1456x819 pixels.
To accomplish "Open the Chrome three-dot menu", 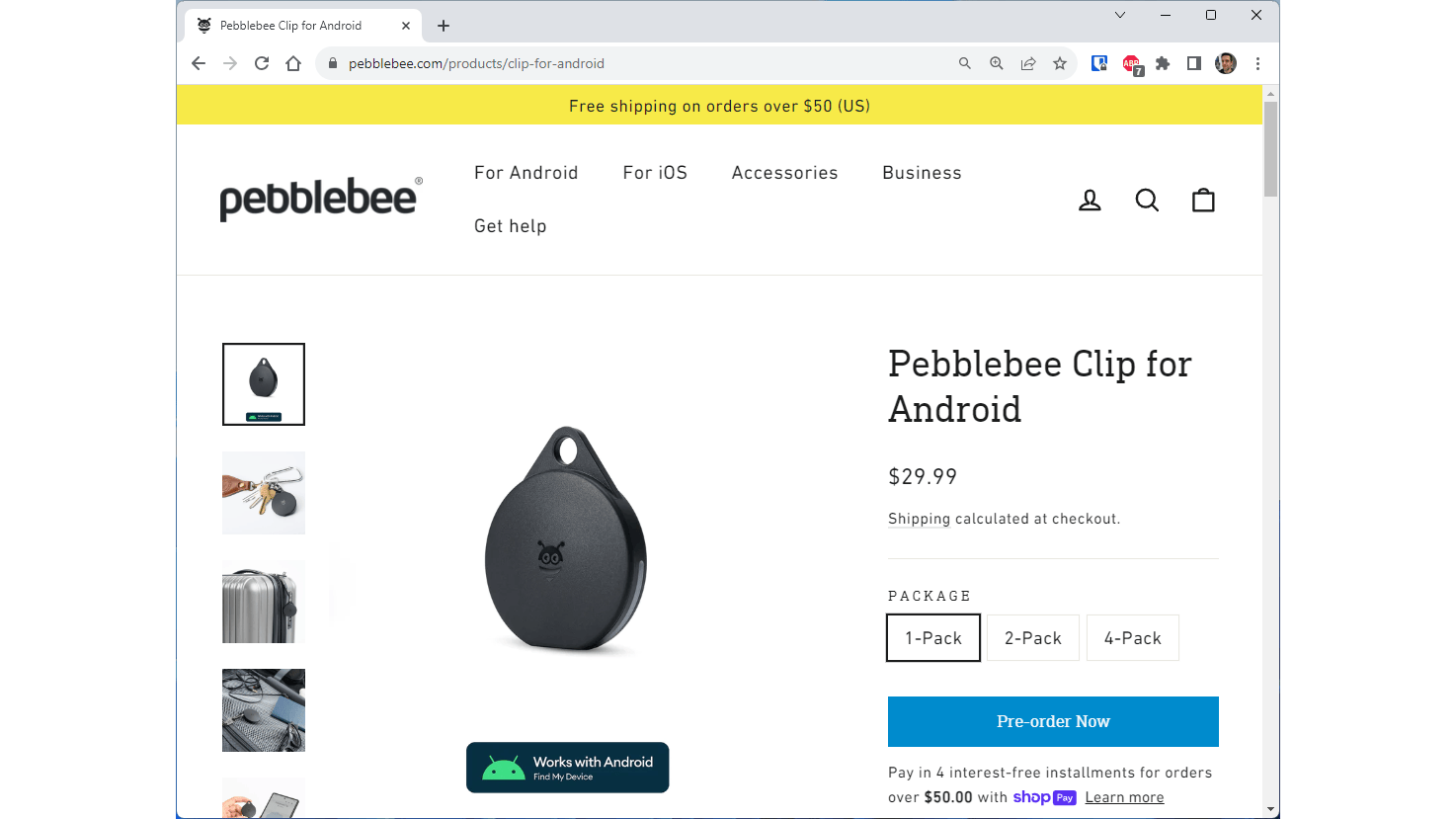I will pyautogui.click(x=1257, y=63).
